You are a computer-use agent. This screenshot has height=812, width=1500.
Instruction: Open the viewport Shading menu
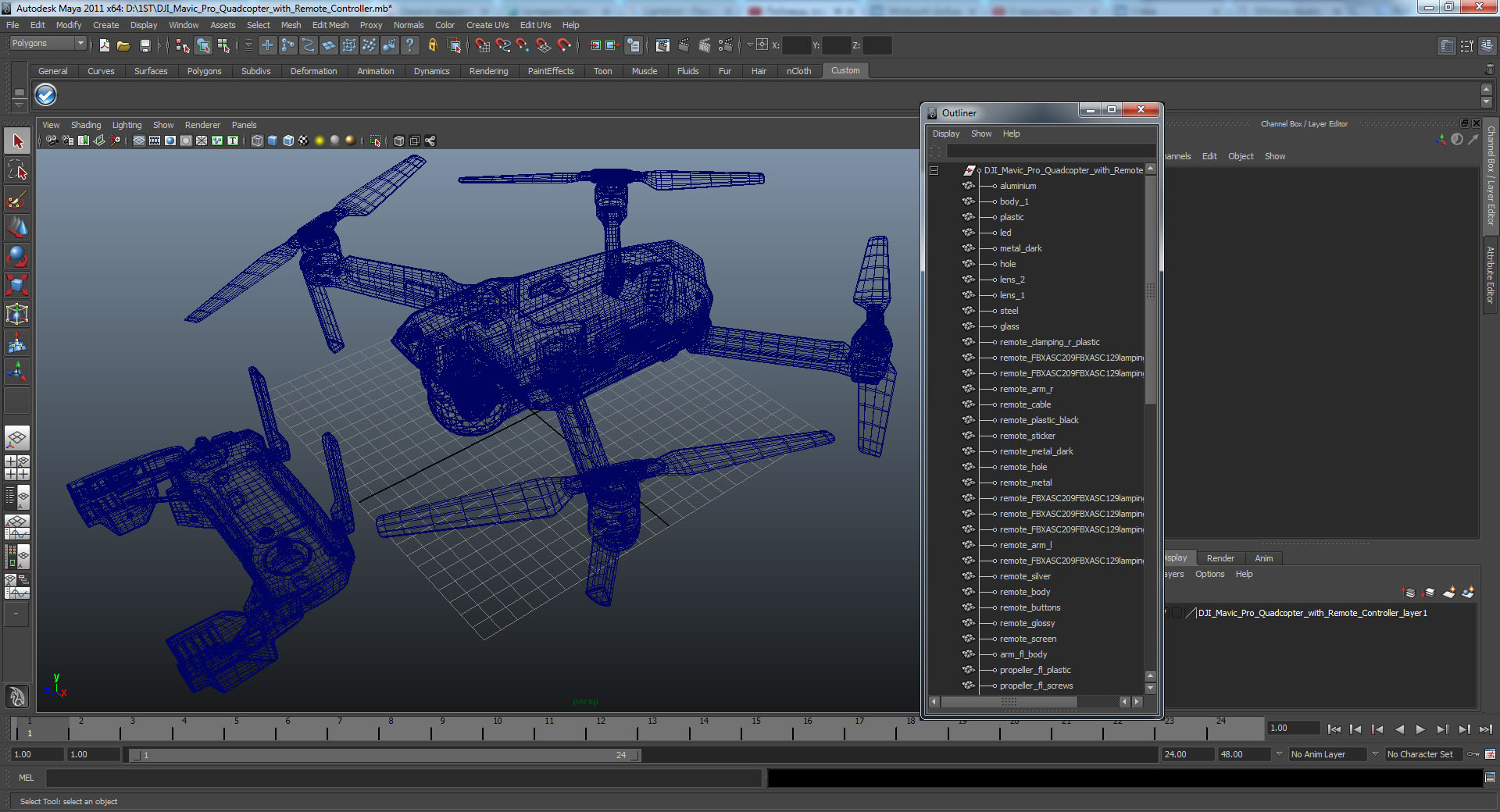click(x=86, y=125)
